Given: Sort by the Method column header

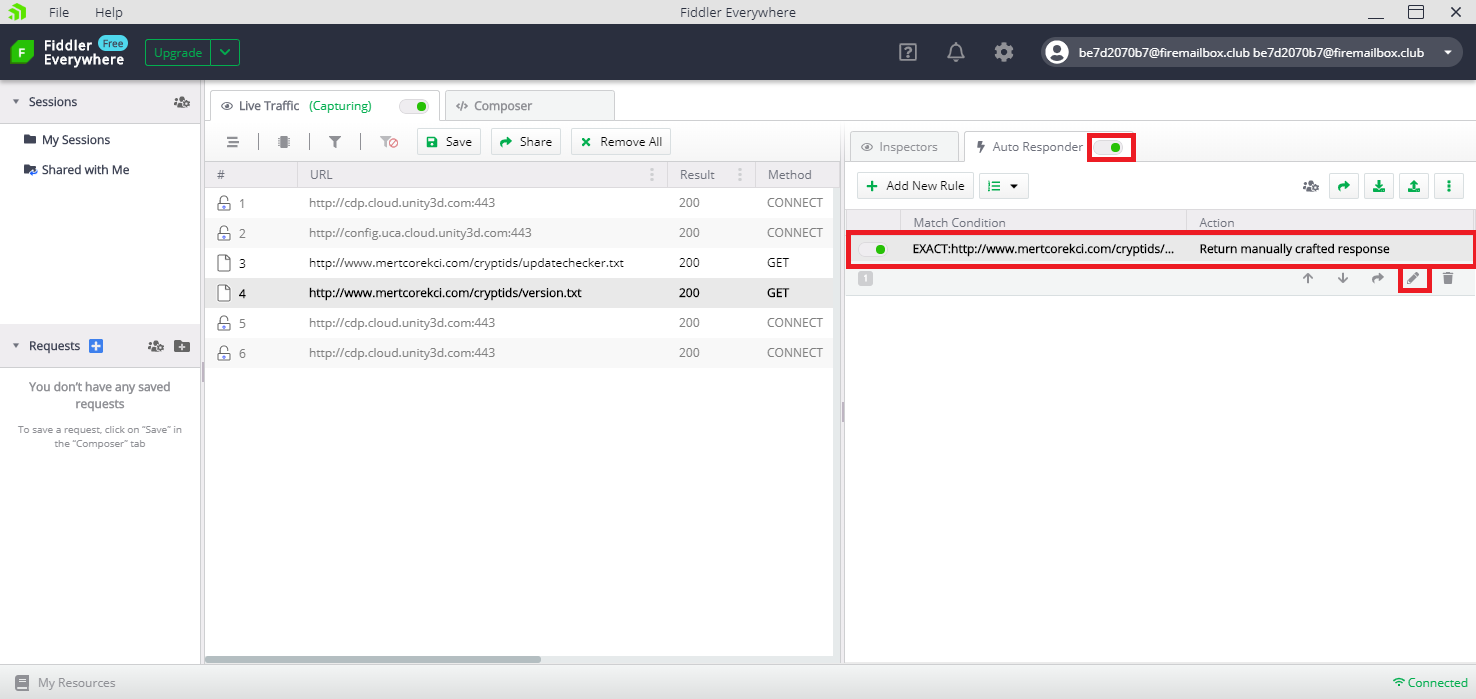Looking at the screenshot, I should tap(790, 175).
